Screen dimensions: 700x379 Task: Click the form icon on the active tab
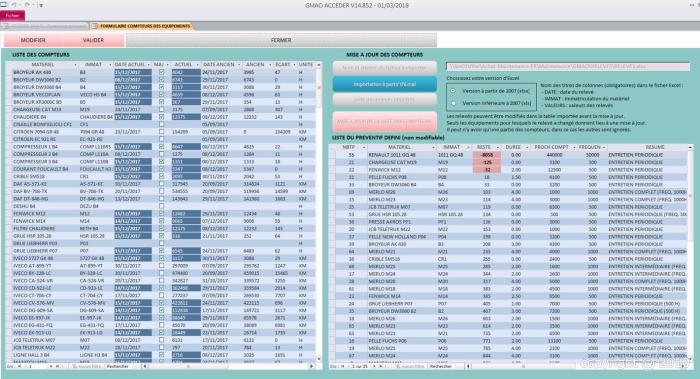[95, 26]
